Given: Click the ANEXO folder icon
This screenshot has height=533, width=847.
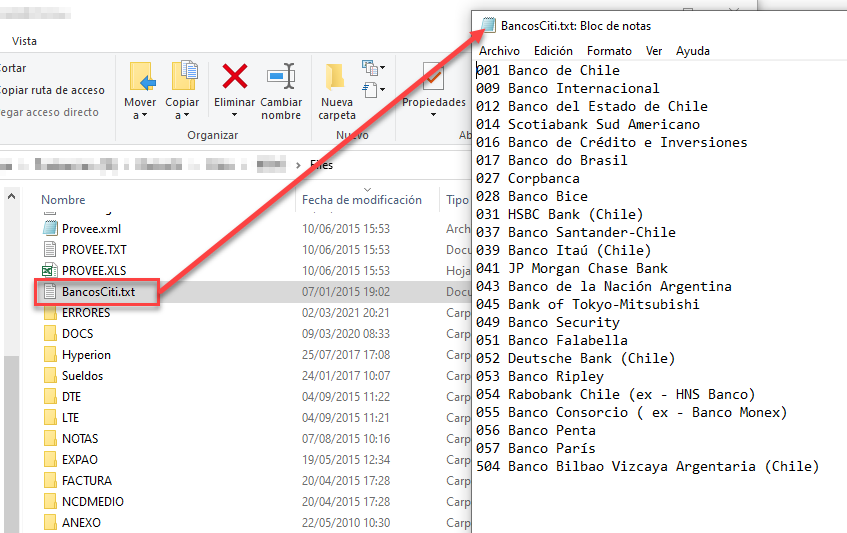Looking at the screenshot, I should (x=50, y=523).
